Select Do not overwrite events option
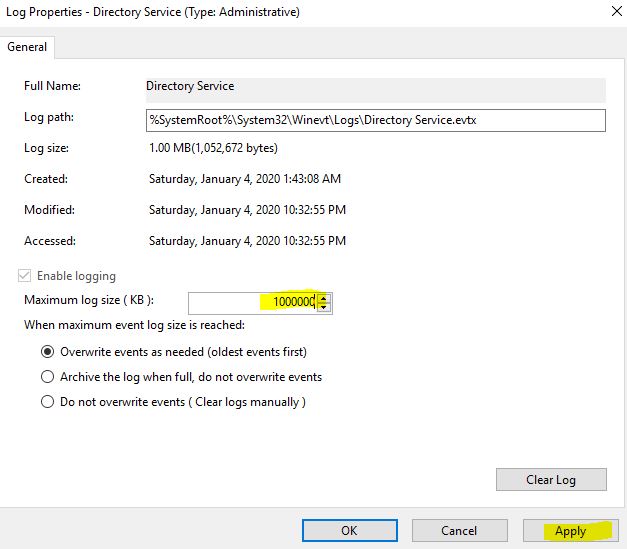 pyautogui.click(x=47, y=401)
